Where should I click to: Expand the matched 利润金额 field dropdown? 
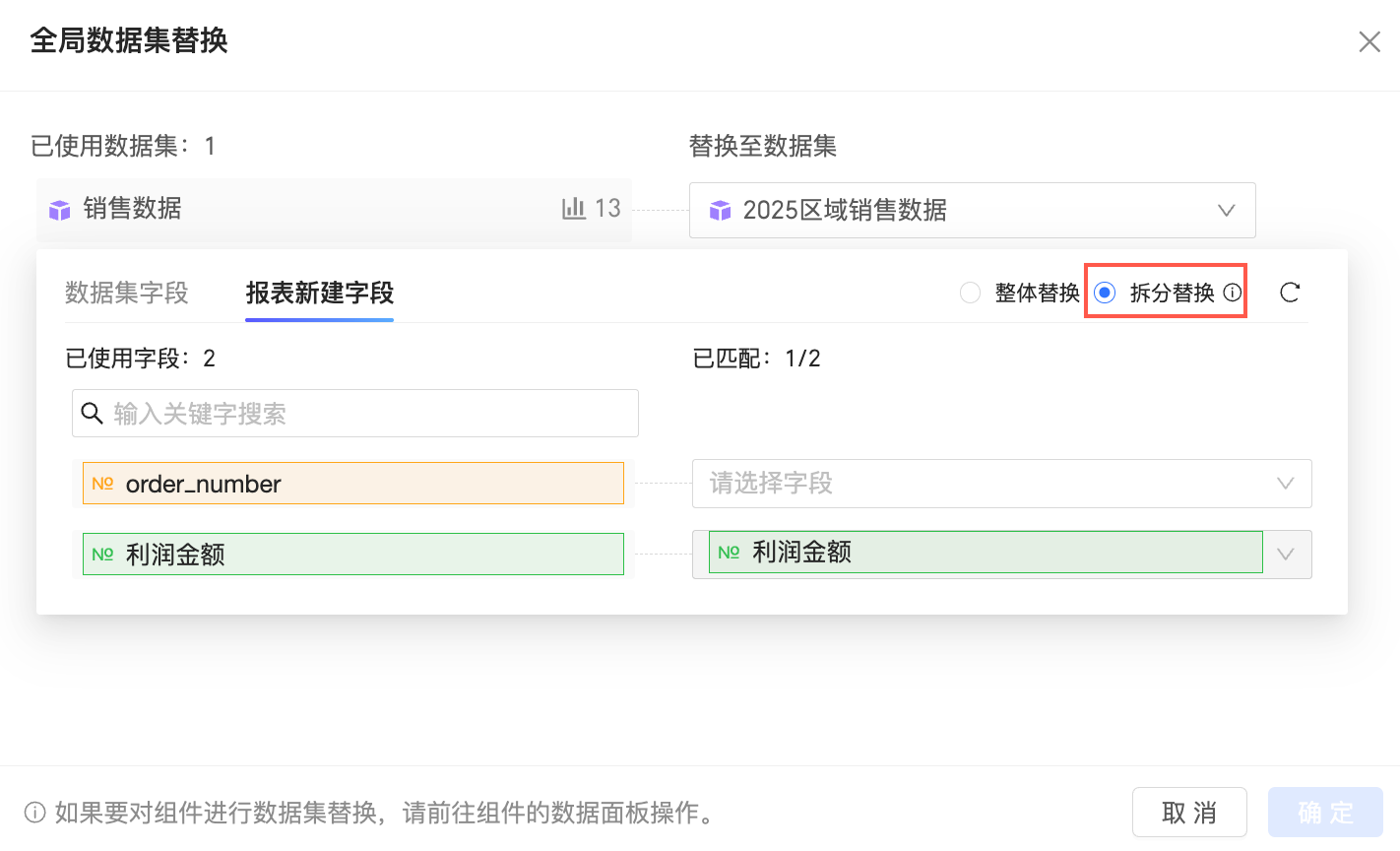(x=1285, y=555)
